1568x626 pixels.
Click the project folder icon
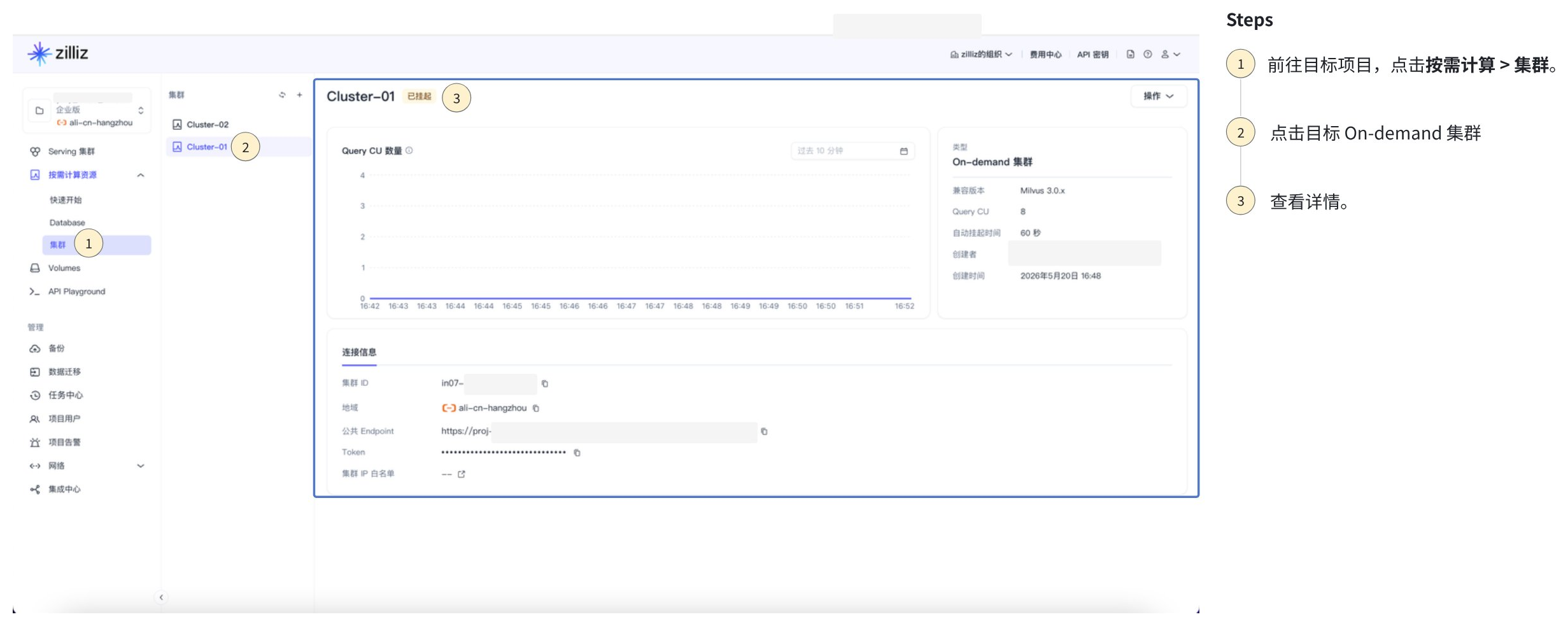39,111
